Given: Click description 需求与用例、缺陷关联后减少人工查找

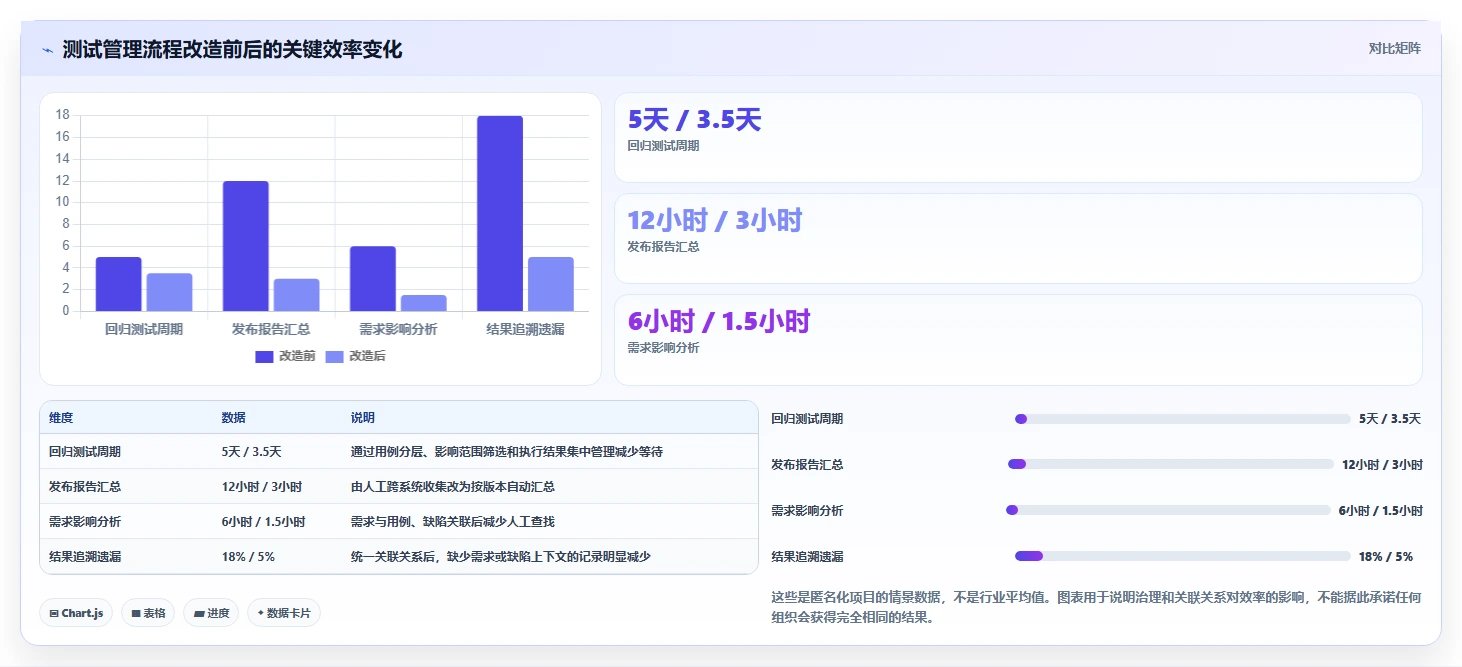Looking at the screenshot, I should 453,522.
